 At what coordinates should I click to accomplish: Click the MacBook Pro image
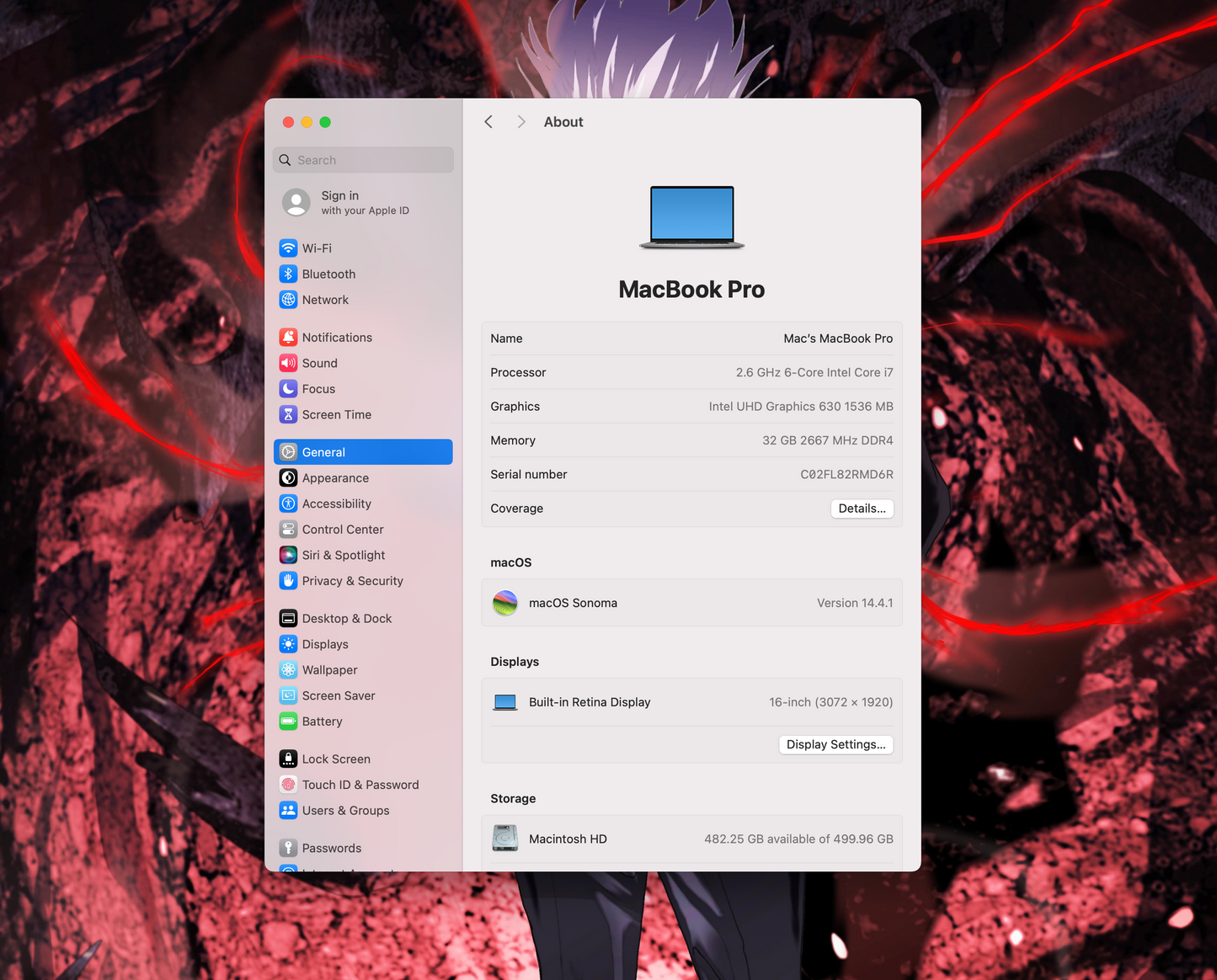pos(691,217)
